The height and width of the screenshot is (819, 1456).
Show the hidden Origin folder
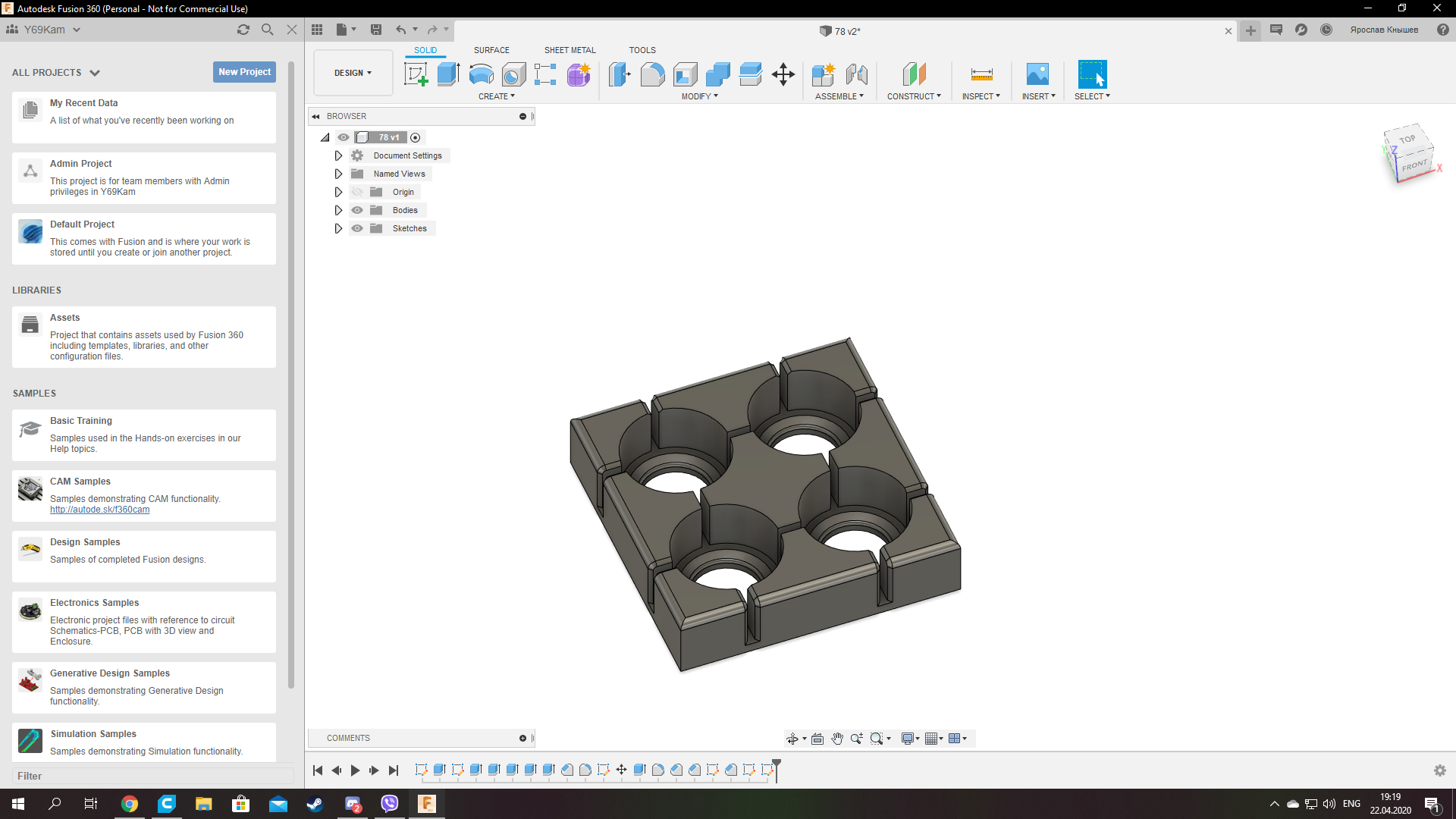pyautogui.click(x=357, y=192)
